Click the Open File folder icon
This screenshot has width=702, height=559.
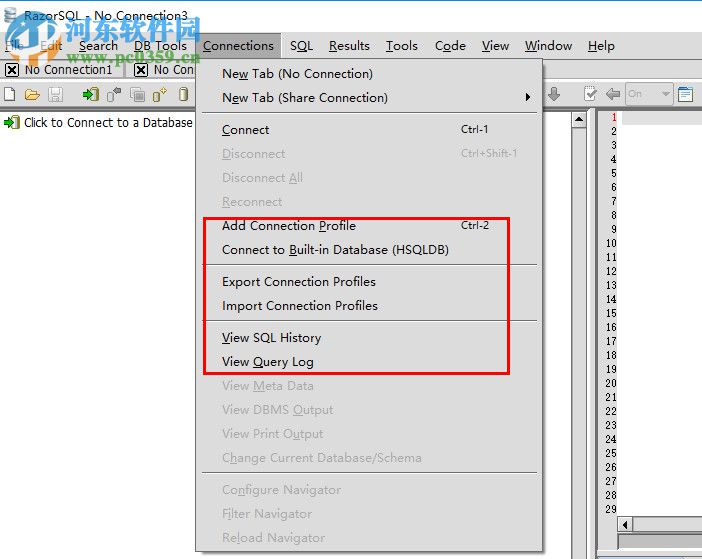click(32, 94)
